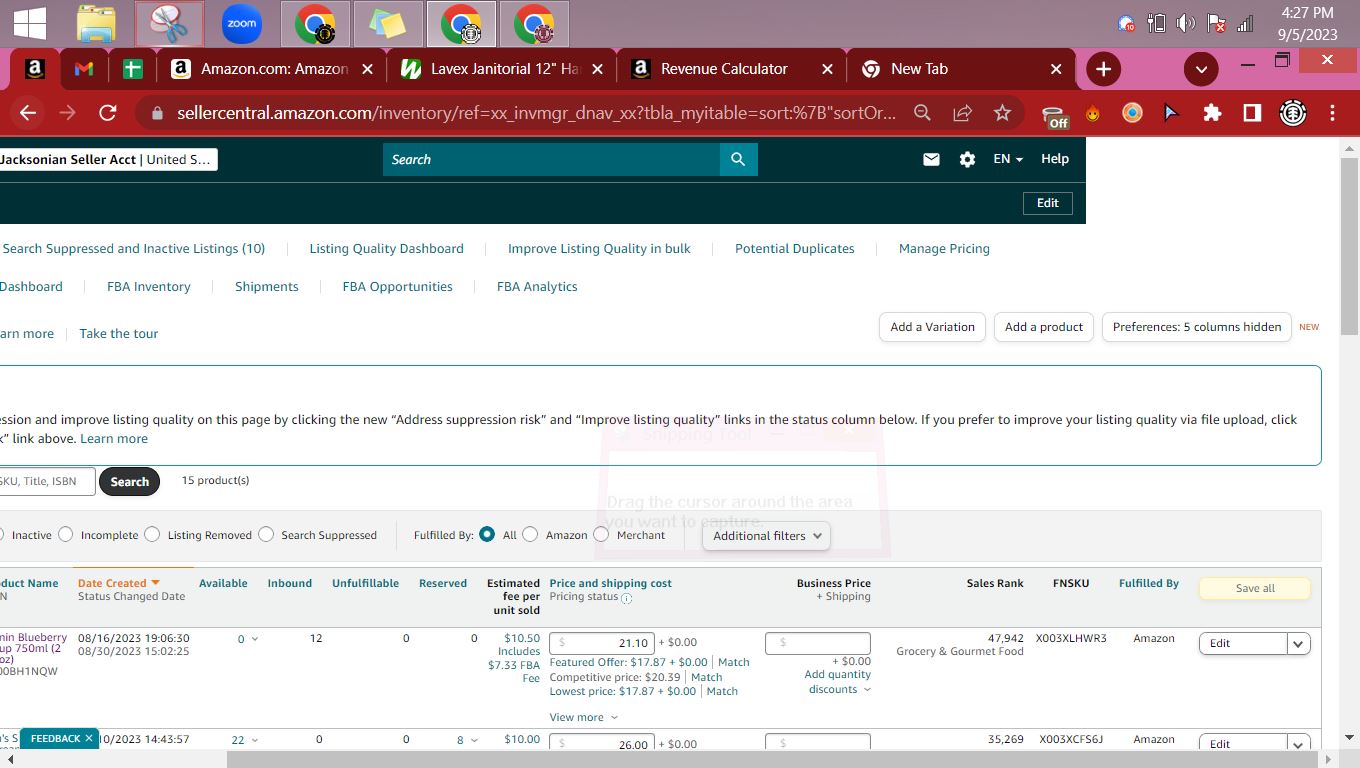The height and width of the screenshot is (768, 1360).
Task: Dismiss the Feedback tab with X
Action: click(89, 738)
